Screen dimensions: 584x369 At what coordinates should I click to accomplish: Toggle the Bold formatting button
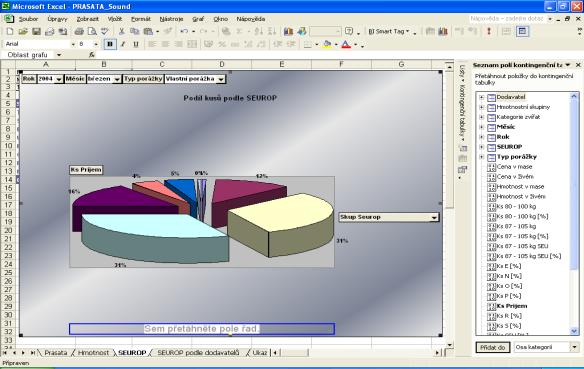click(x=110, y=44)
